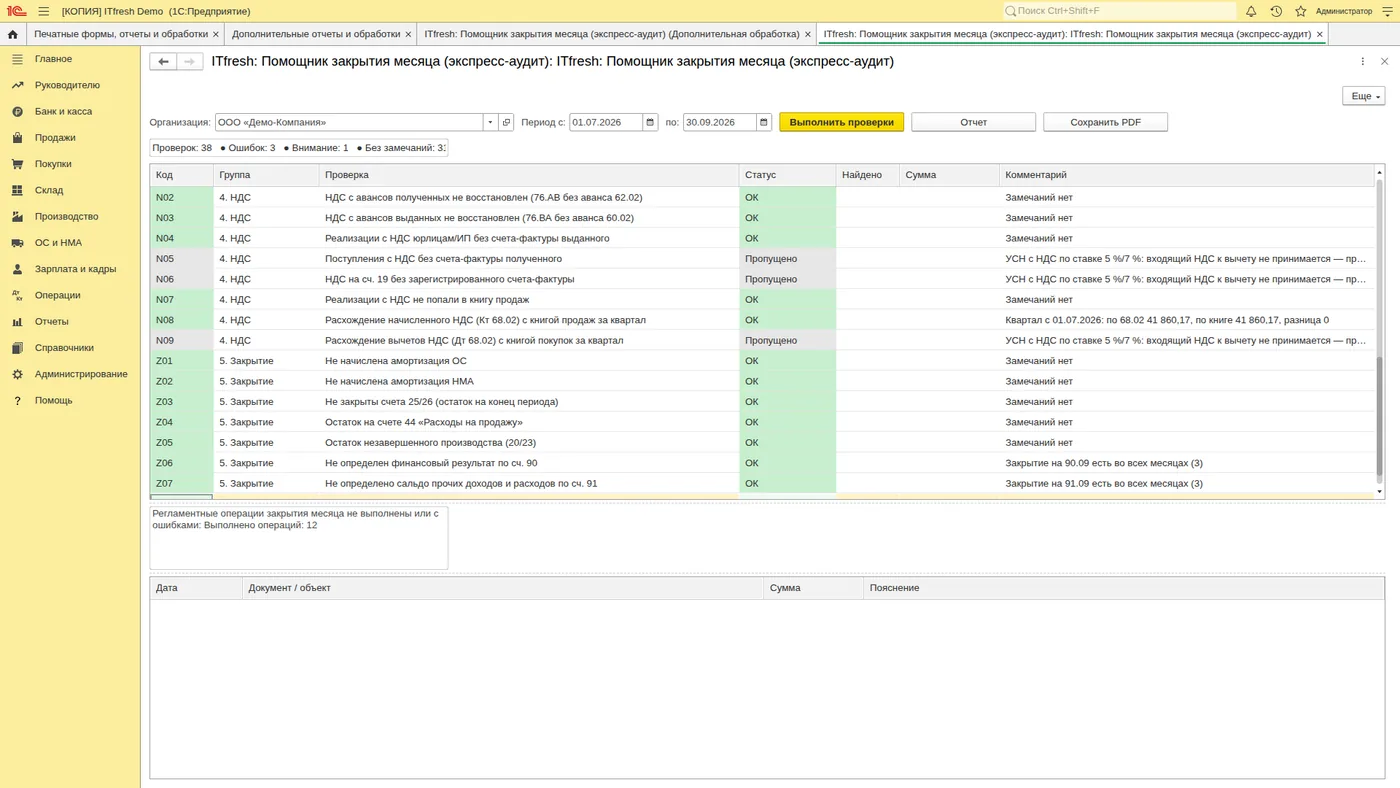Go to the home start page icon
This screenshot has height=788, width=1400.
point(12,34)
